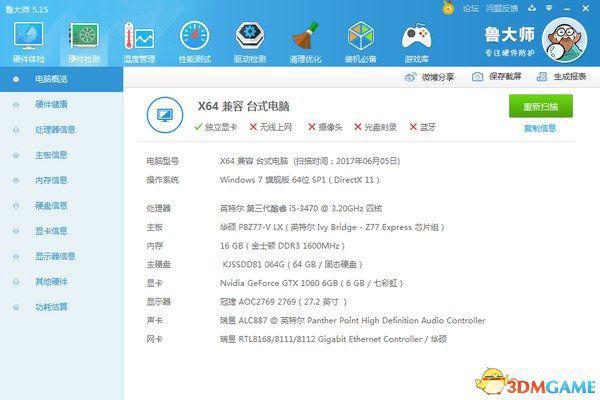Click the 华硕 P8Z77-V LX motherboard value
The height and width of the screenshot is (400, 600).
(332, 227)
